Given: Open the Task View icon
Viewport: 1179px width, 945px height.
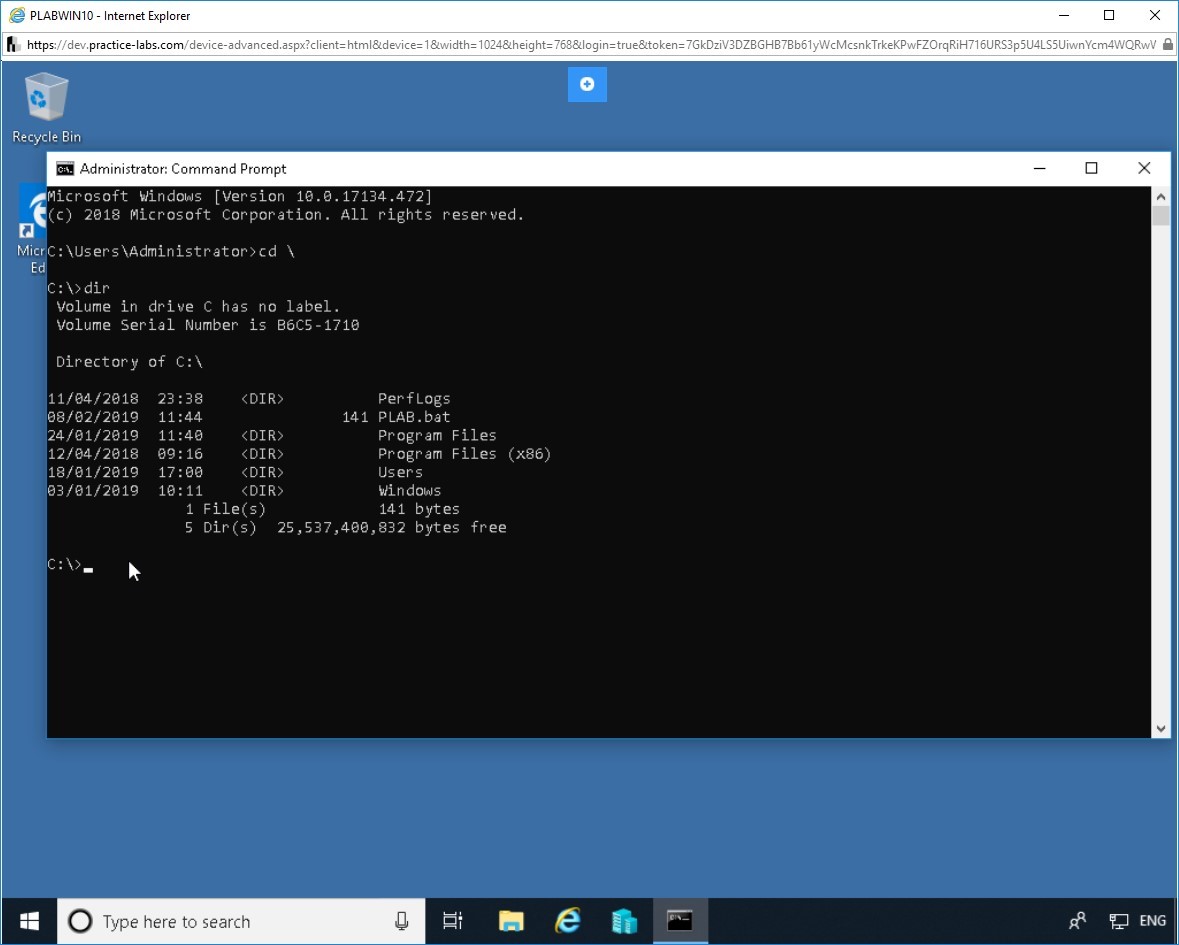Looking at the screenshot, I should coord(453,921).
